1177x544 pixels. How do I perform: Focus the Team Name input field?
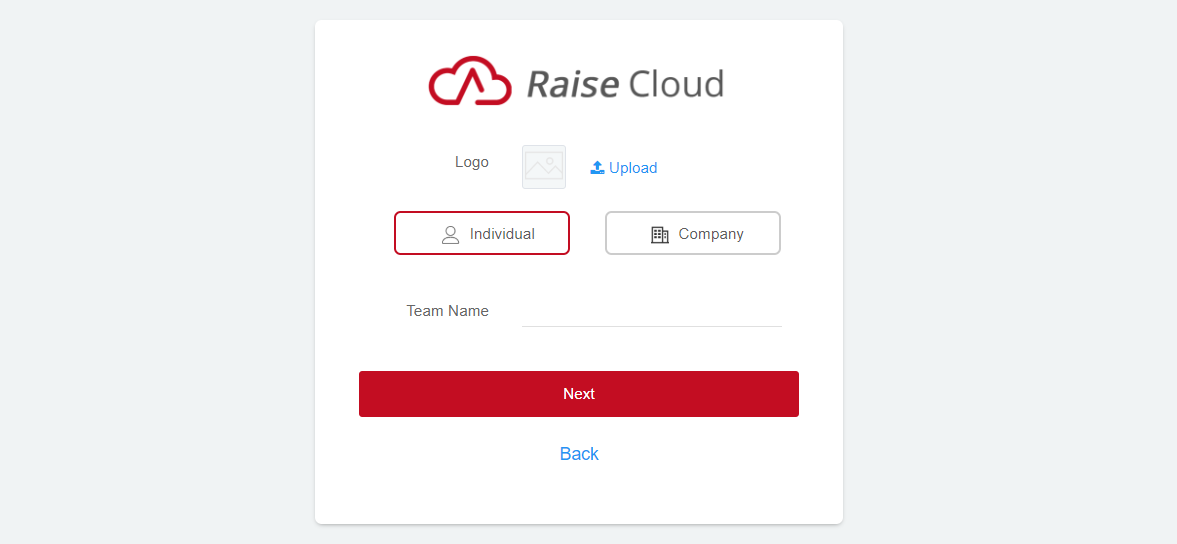tap(651, 312)
